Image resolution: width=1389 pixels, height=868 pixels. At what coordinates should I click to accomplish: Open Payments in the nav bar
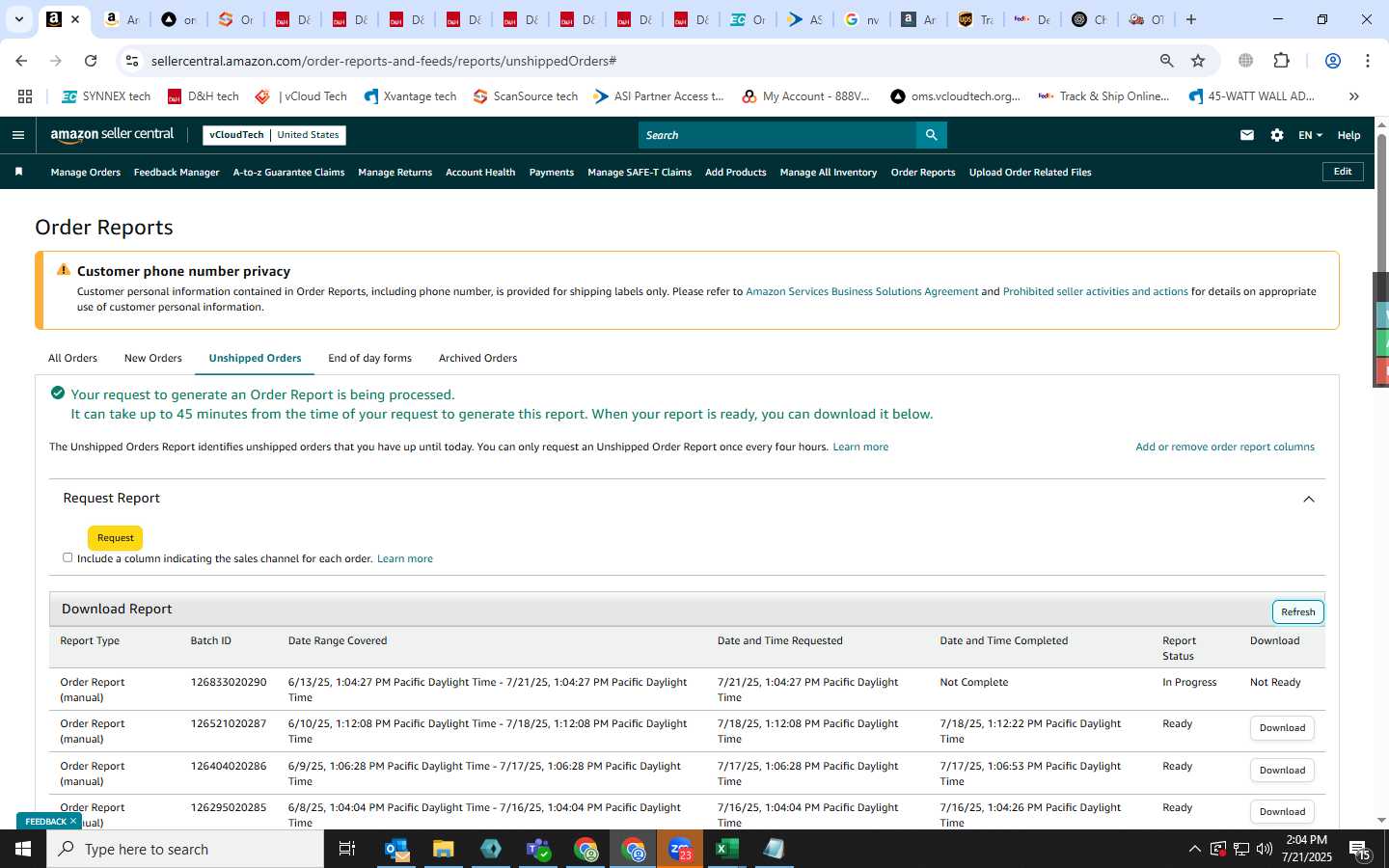click(552, 173)
